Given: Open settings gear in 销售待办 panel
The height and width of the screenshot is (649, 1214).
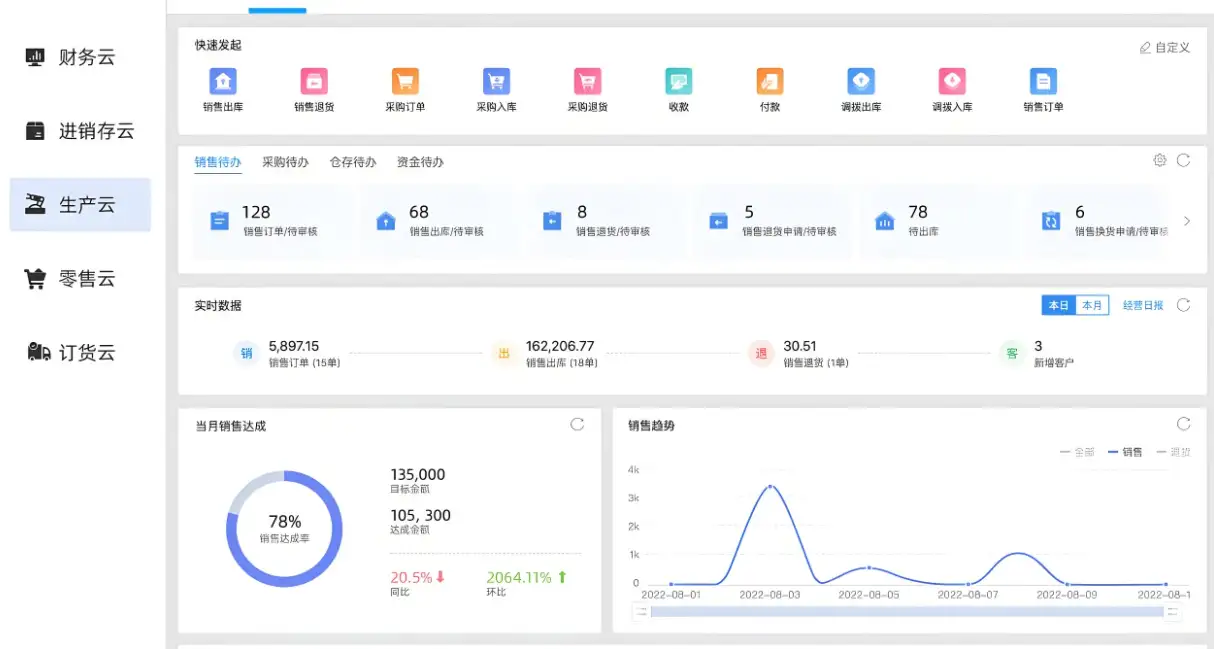Looking at the screenshot, I should (x=1160, y=160).
